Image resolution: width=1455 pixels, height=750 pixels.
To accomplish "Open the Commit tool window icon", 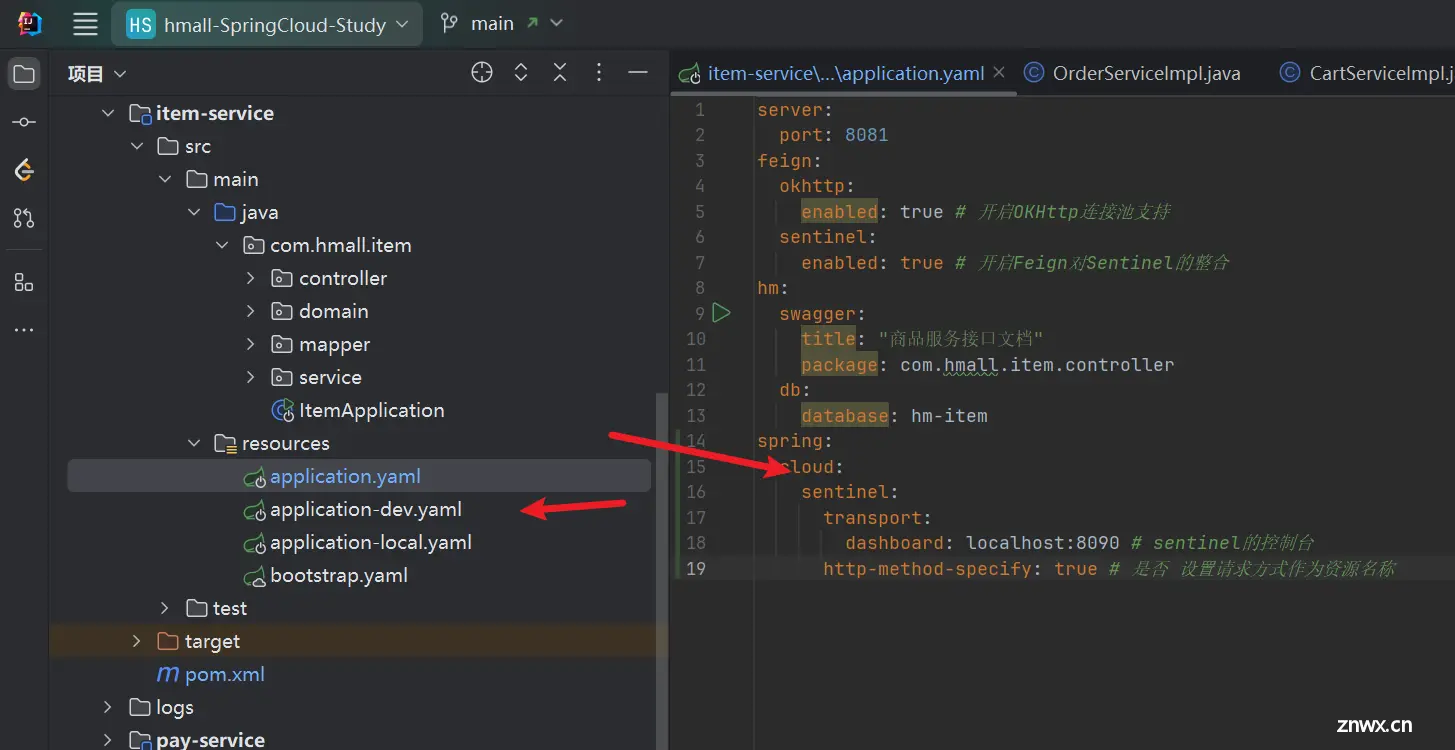I will pyautogui.click(x=25, y=122).
